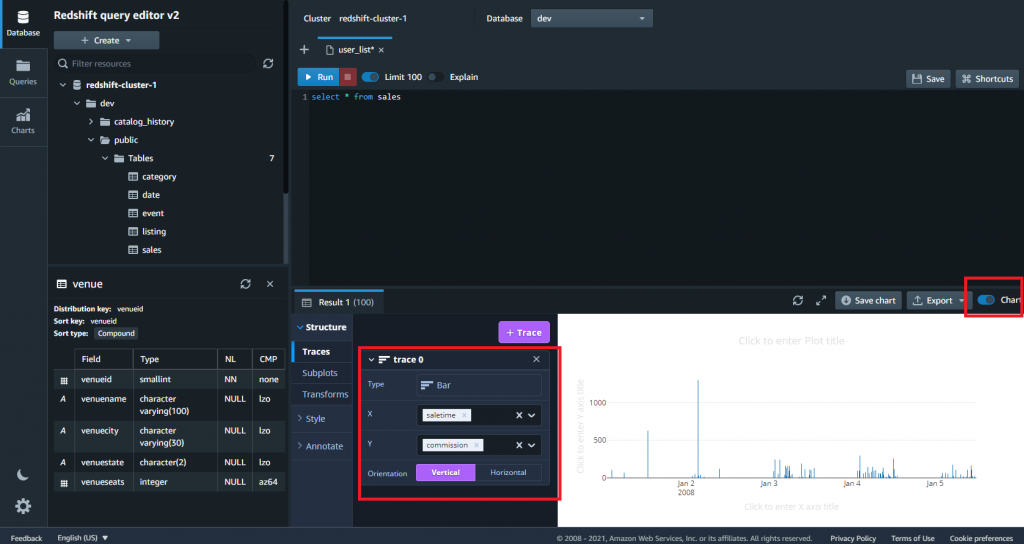Toggle the Chart switch

[986, 300]
